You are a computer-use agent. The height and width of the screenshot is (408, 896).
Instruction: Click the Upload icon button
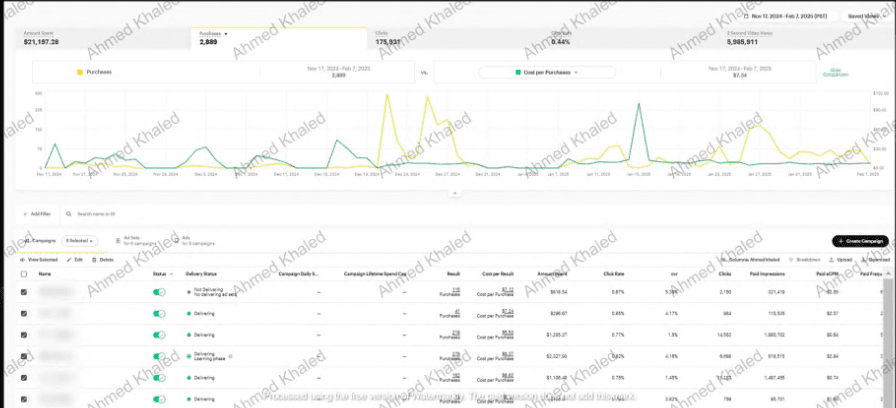[841, 259]
